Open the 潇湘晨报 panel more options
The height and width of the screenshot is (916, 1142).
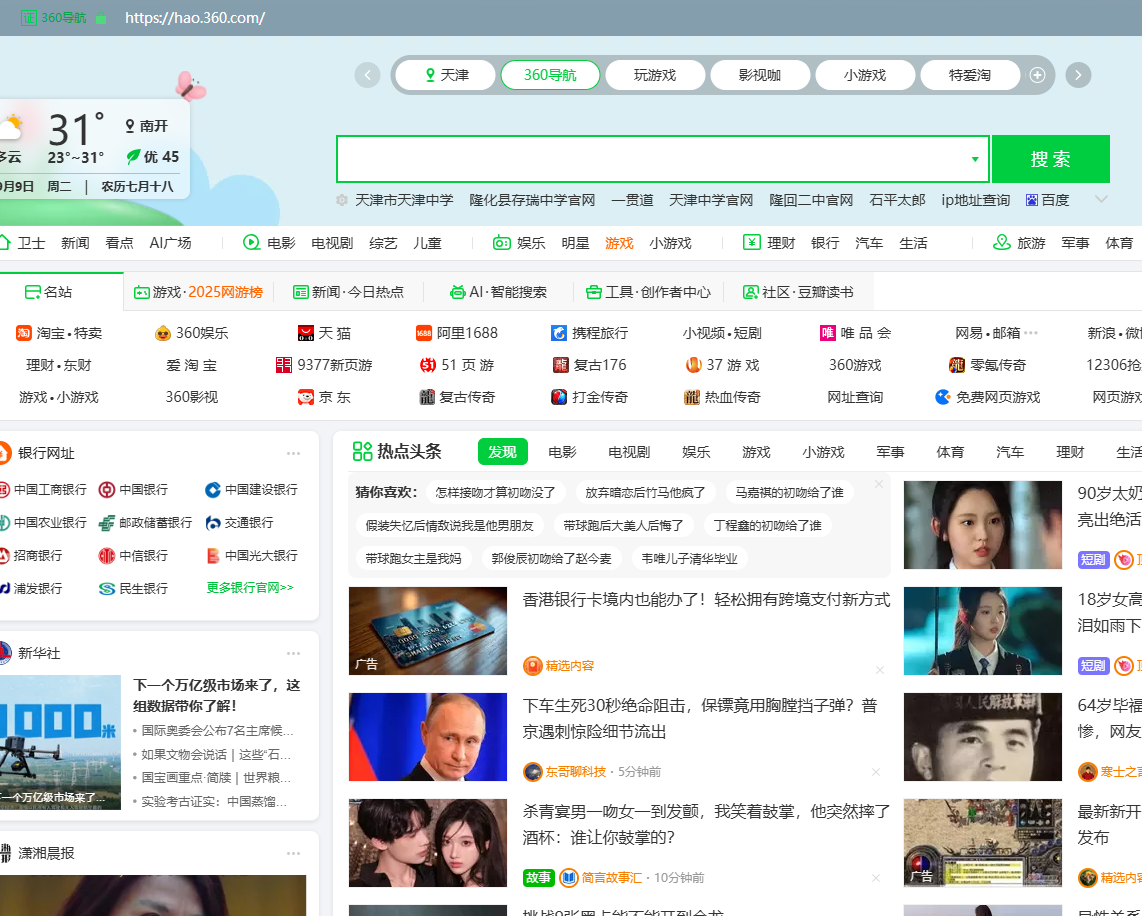coord(294,853)
